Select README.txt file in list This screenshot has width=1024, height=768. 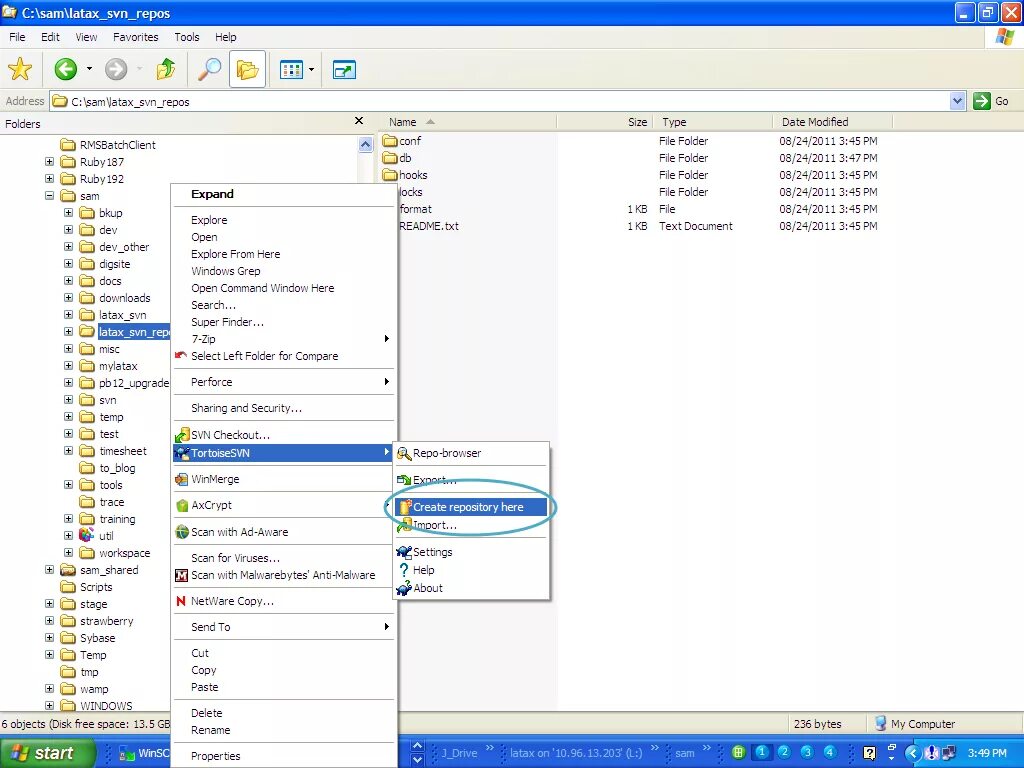429,226
